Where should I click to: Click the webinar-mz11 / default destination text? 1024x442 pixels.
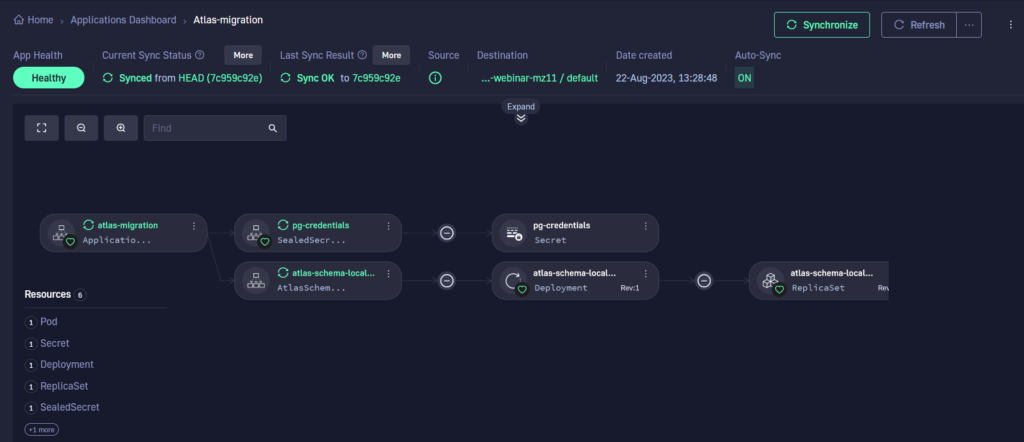tap(539, 78)
